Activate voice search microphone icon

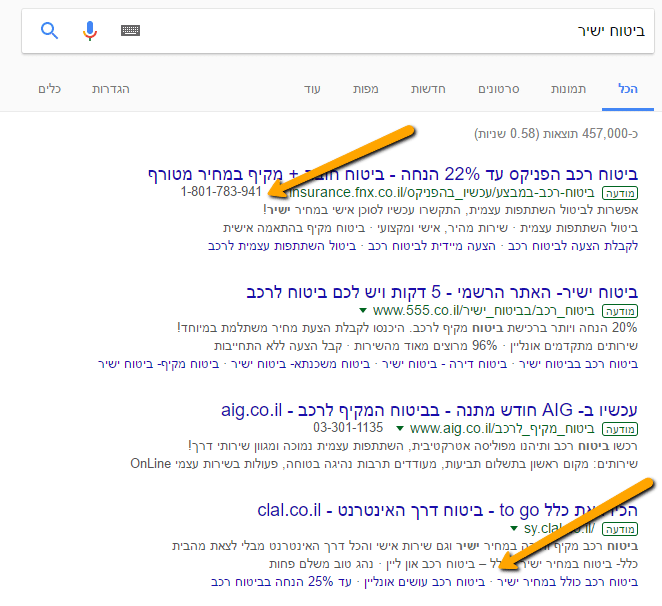[x=90, y=30]
